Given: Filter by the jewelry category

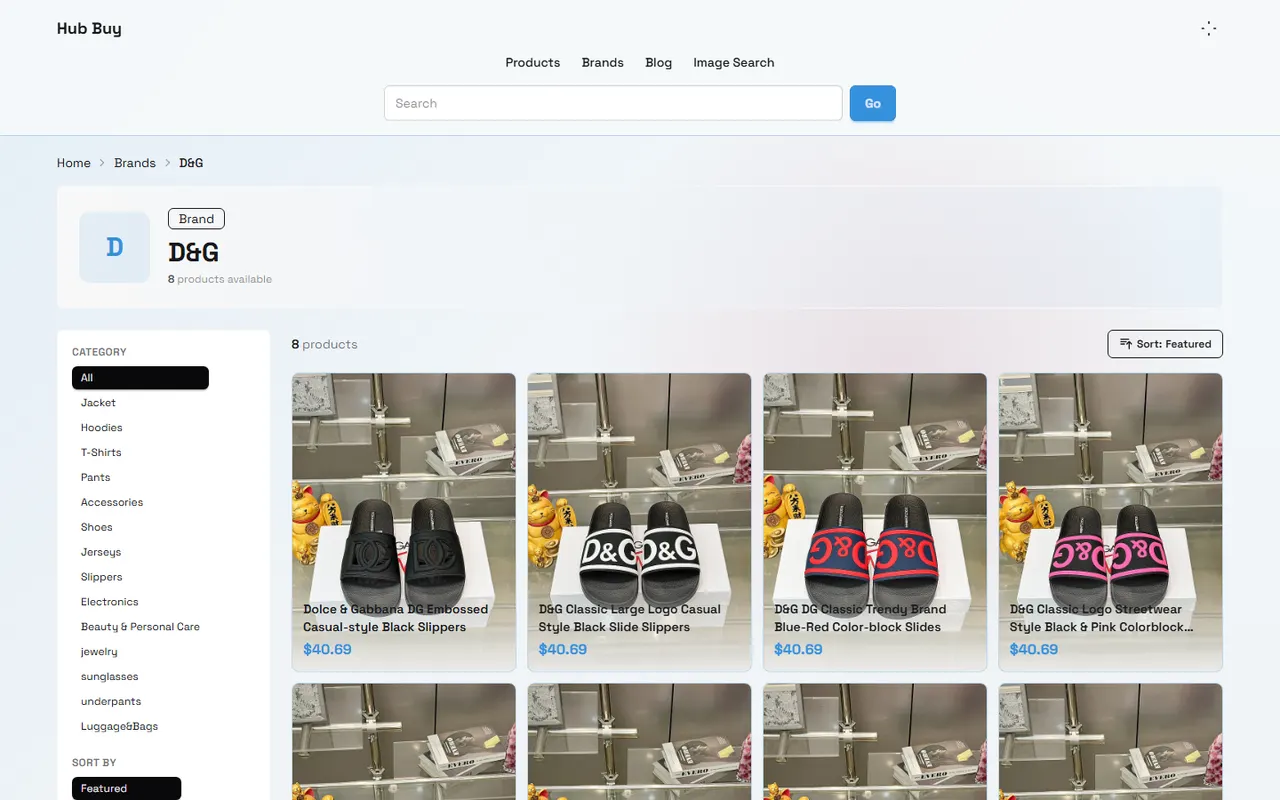Looking at the screenshot, I should (x=99, y=652).
